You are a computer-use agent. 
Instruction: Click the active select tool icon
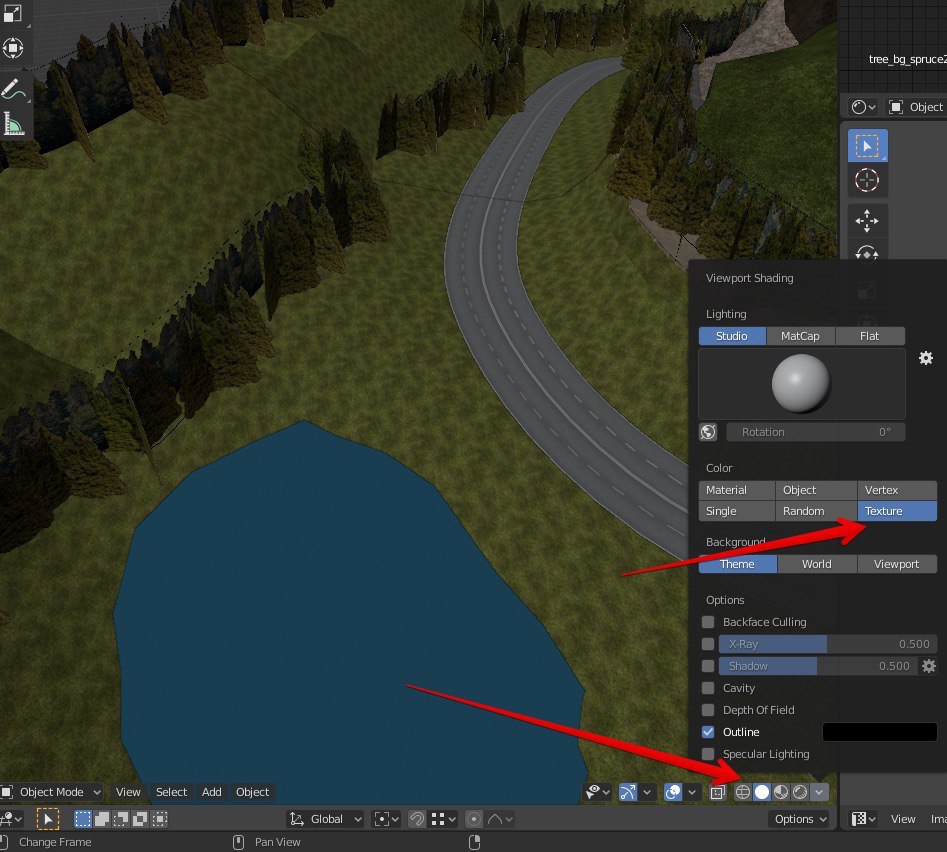(48, 819)
